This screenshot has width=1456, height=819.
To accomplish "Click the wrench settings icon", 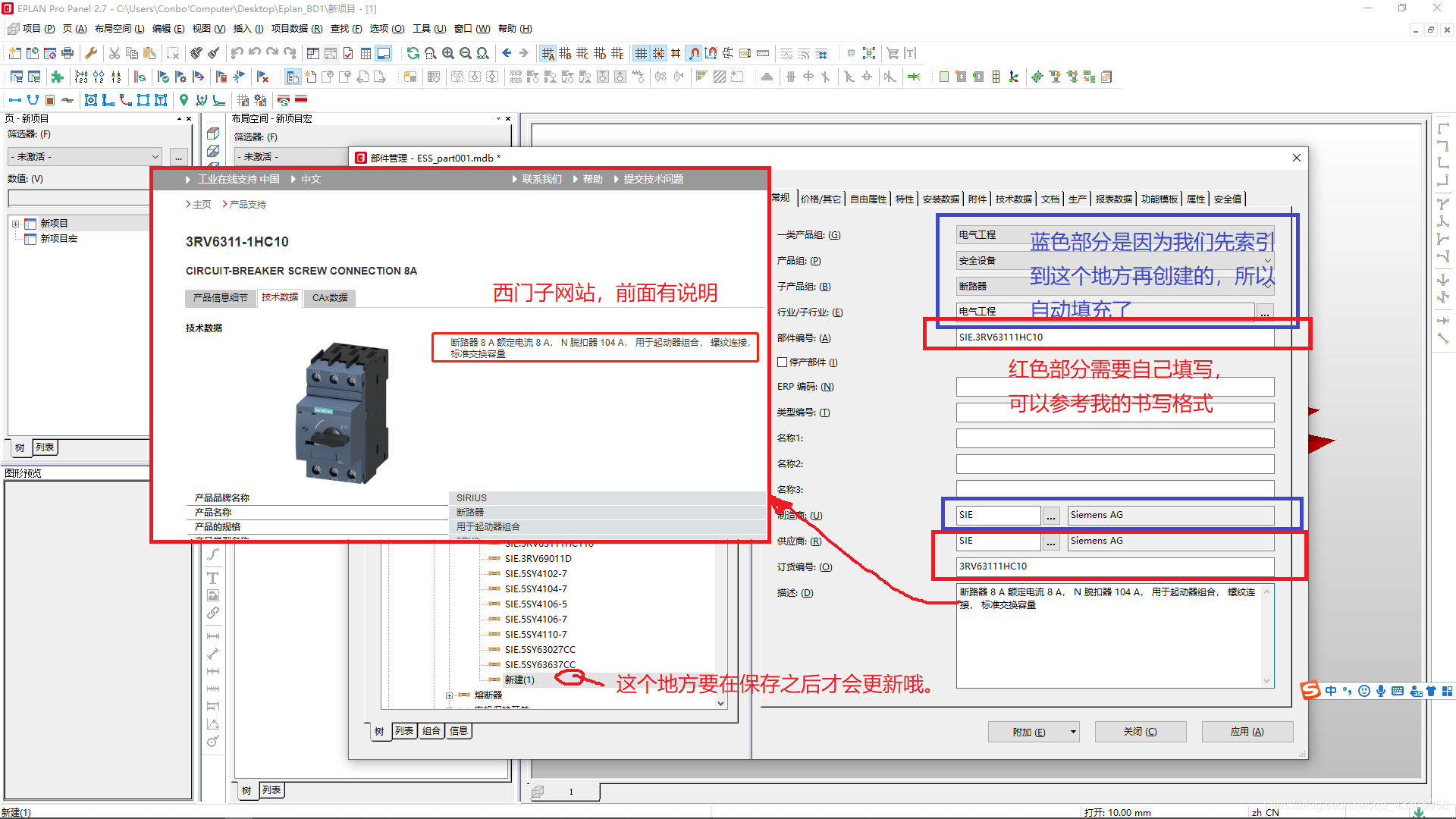I will tap(91, 53).
